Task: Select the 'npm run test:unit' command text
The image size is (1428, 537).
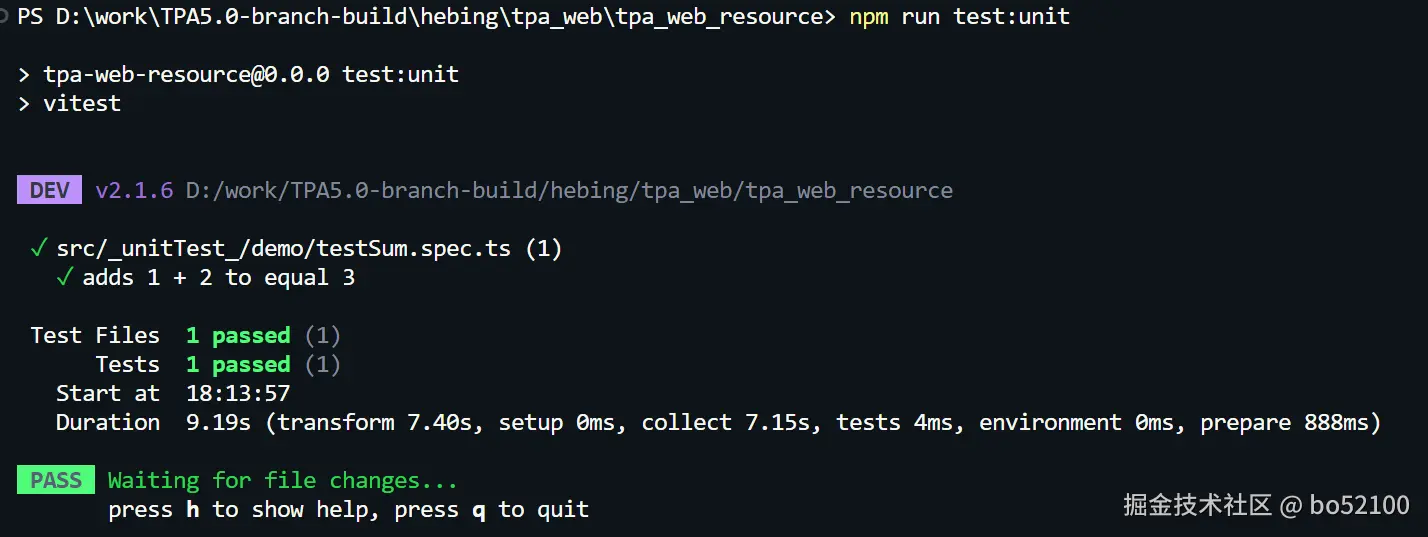Action: pyautogui.click(x=959, y=16)
